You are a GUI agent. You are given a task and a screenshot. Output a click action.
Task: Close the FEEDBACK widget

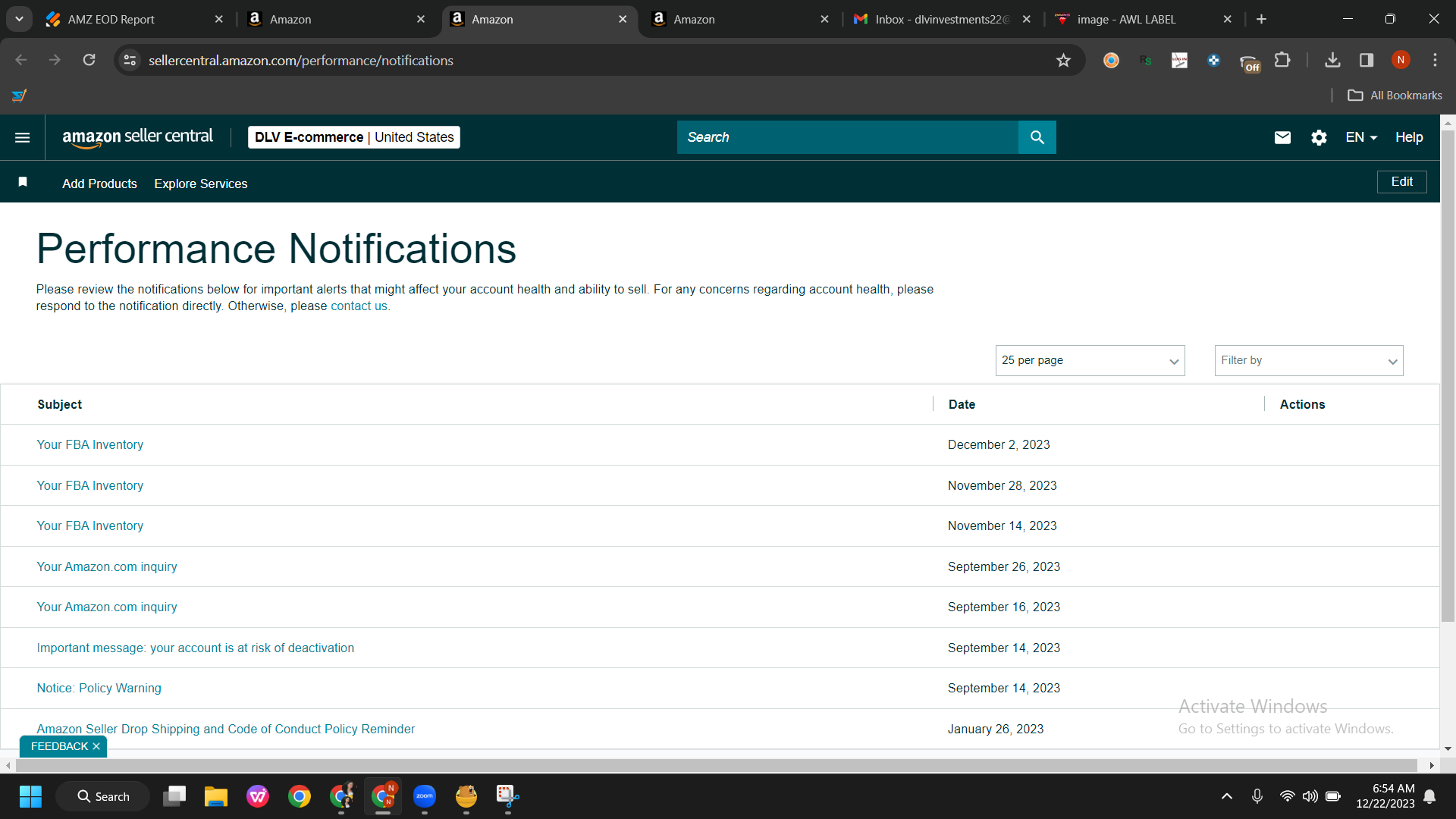click(96, 746)
